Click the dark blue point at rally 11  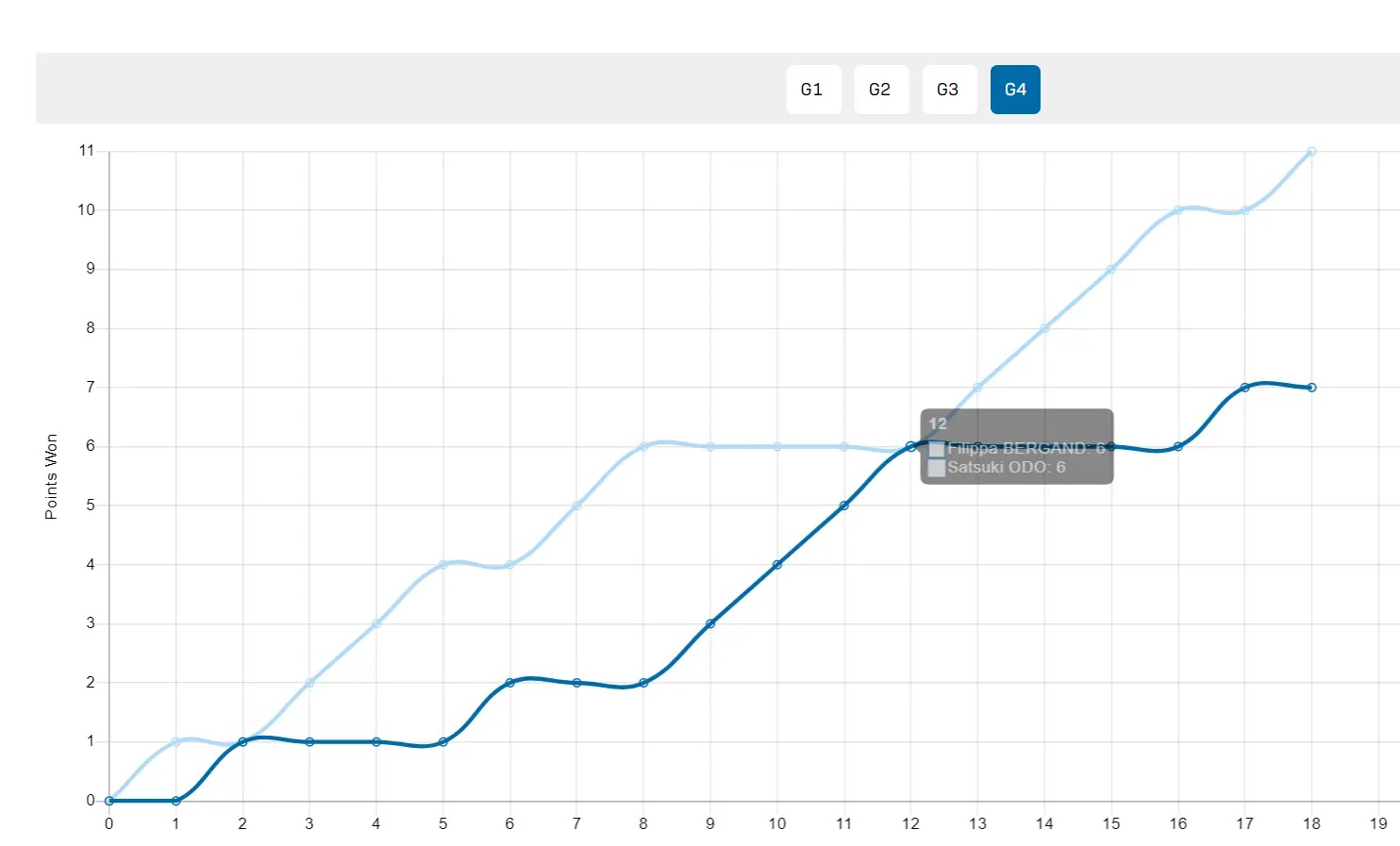(843, 506)
